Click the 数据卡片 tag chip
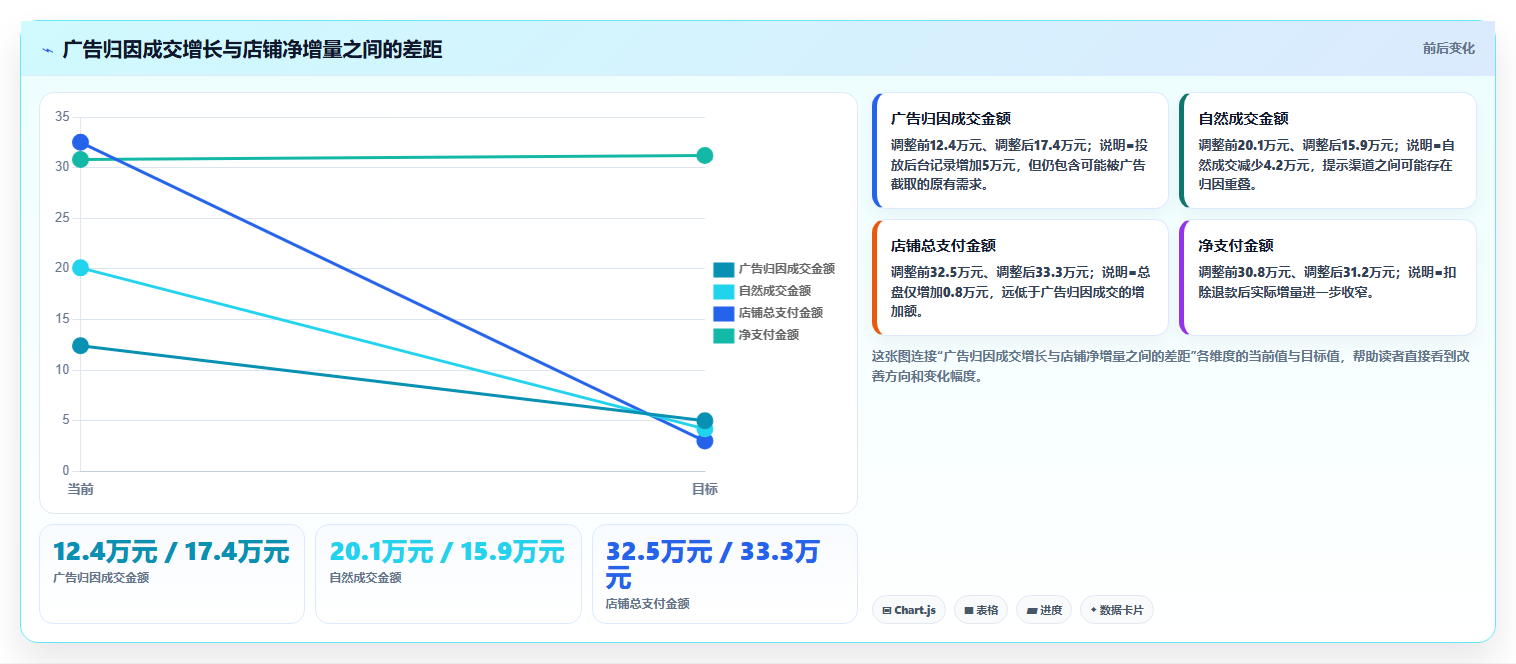The width and height of the screenshot is (1516, 664). tap(1116, 610)
